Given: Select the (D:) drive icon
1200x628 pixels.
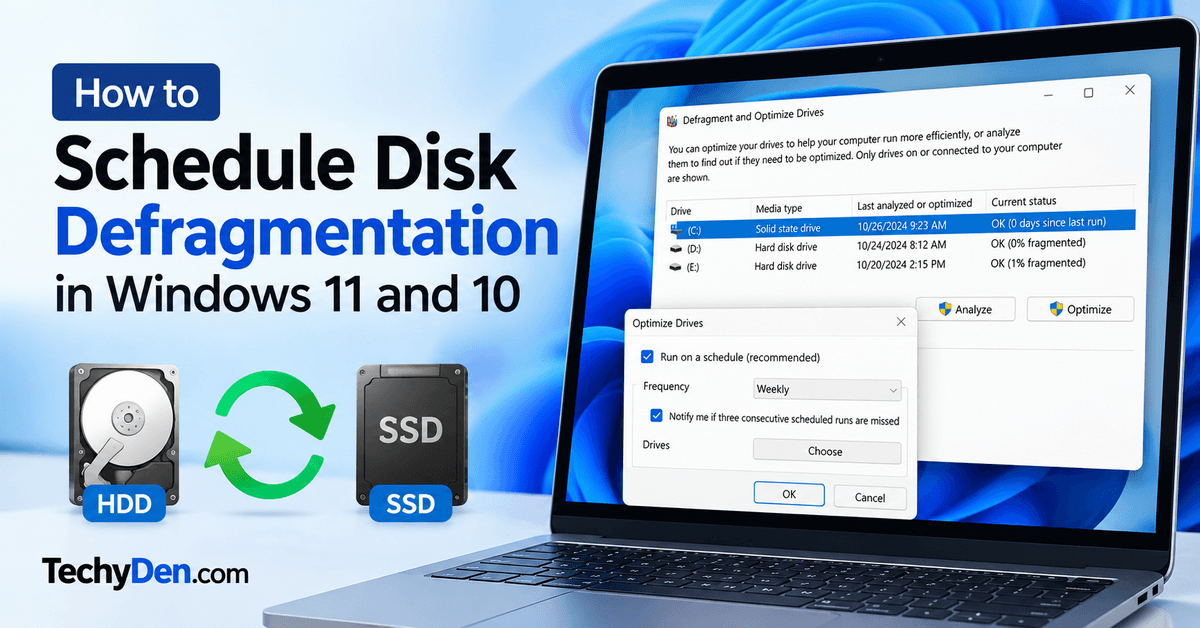Looking at the screenshot, I should pos(677,247).
